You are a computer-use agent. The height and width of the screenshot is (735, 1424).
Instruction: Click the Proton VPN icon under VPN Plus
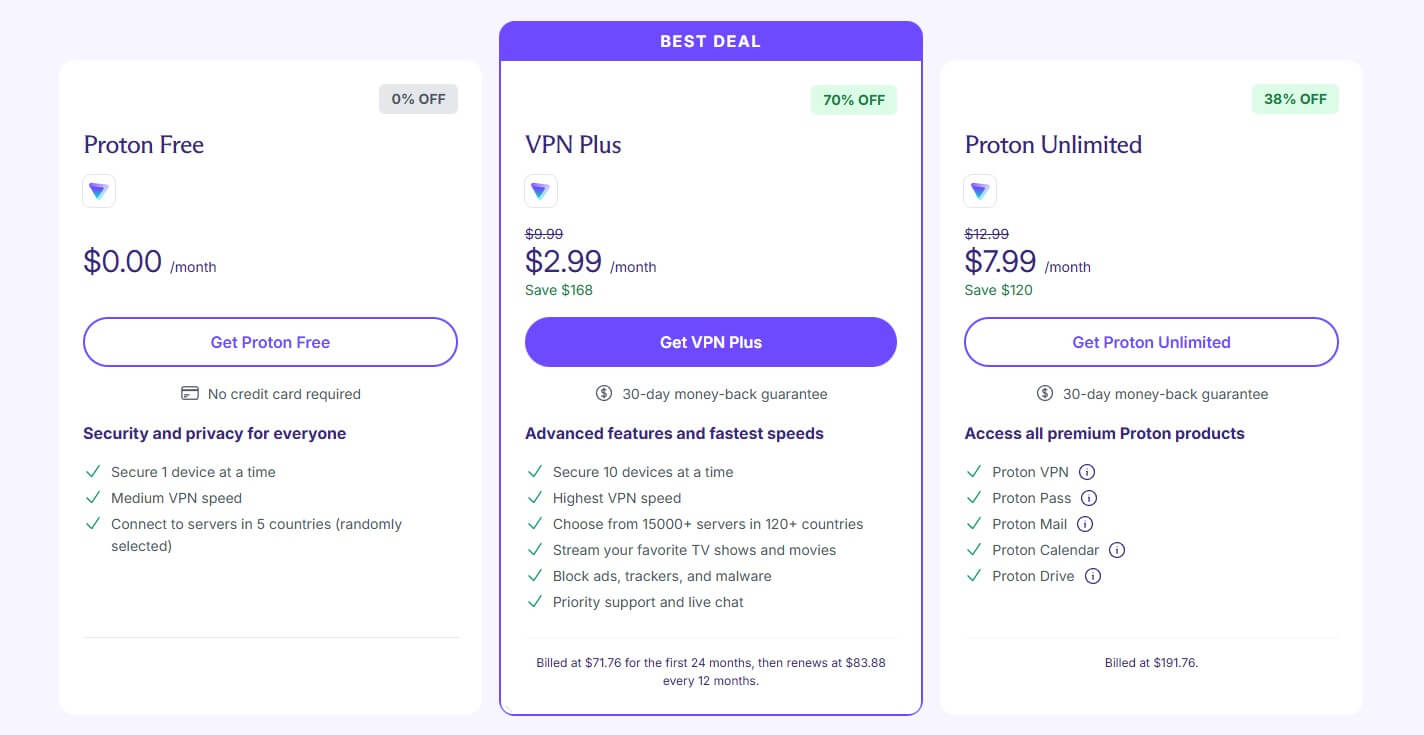pyautogui.click(x=541, y=190)
